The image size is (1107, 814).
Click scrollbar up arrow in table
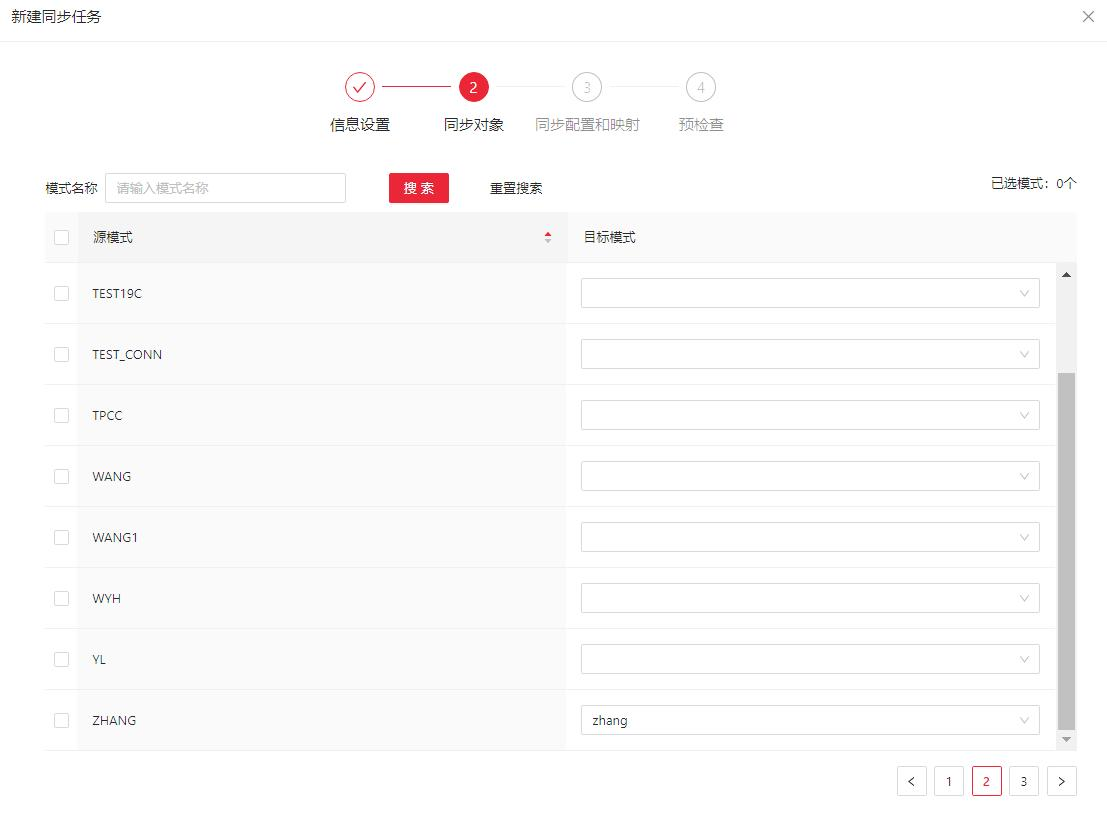pos(1066,275)
